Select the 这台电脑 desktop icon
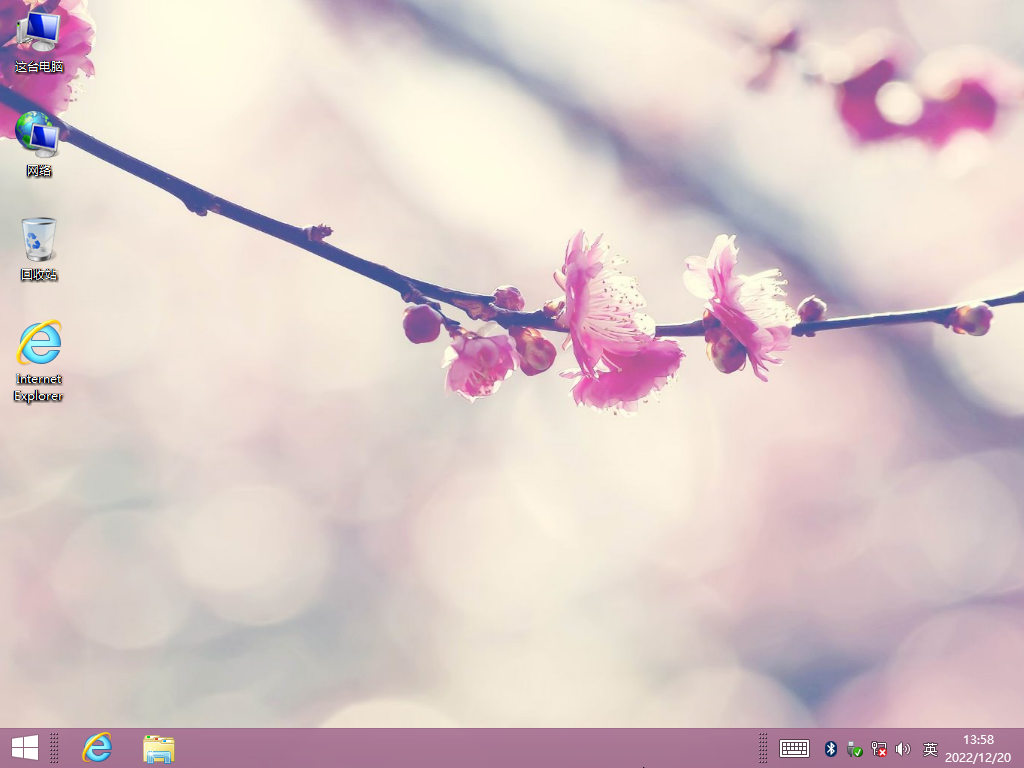The height and width of the screenshot is (768, 1024). [39, 42]
